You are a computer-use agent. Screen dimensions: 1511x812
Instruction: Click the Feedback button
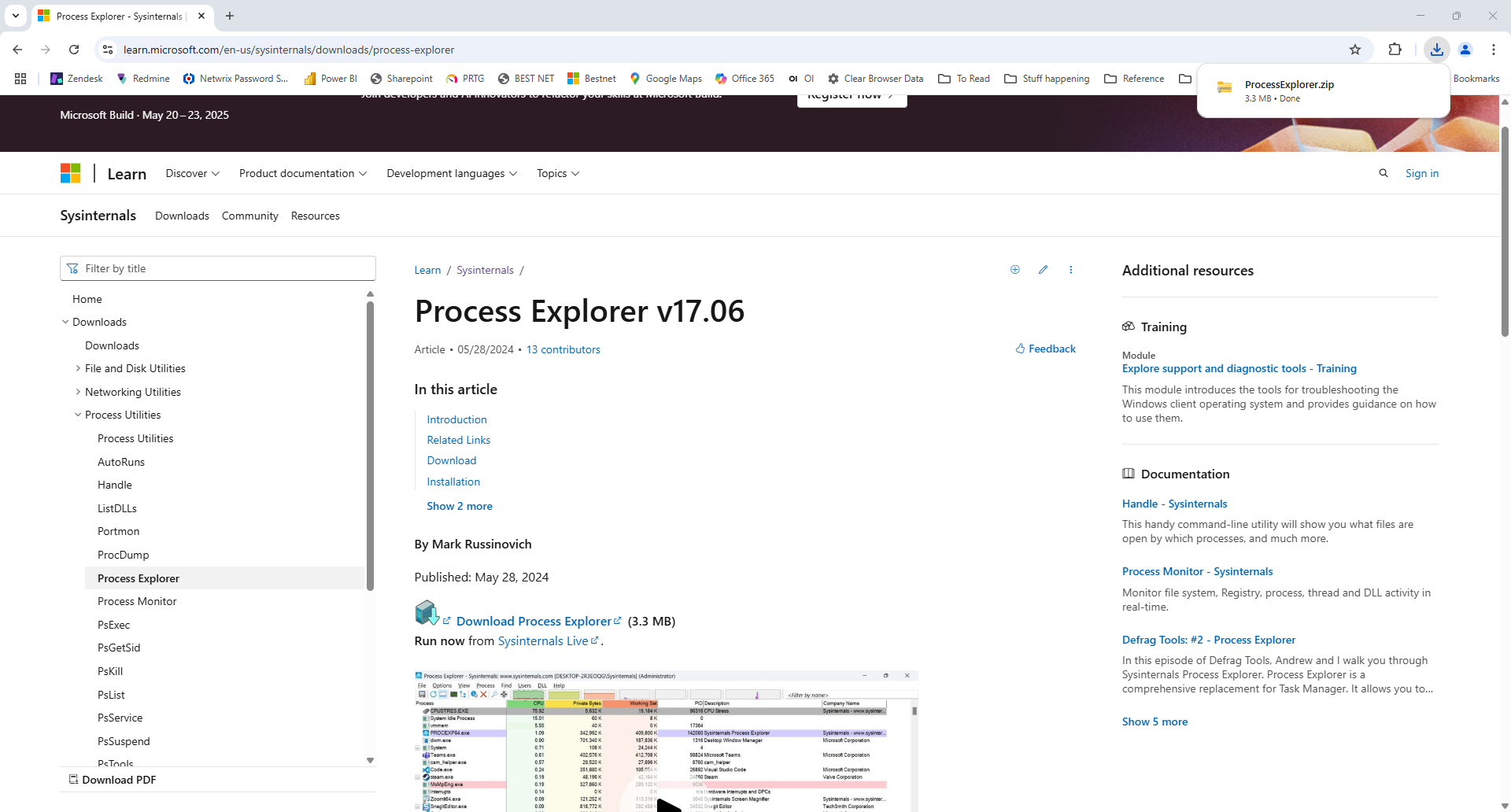[x=1045, y=349]
